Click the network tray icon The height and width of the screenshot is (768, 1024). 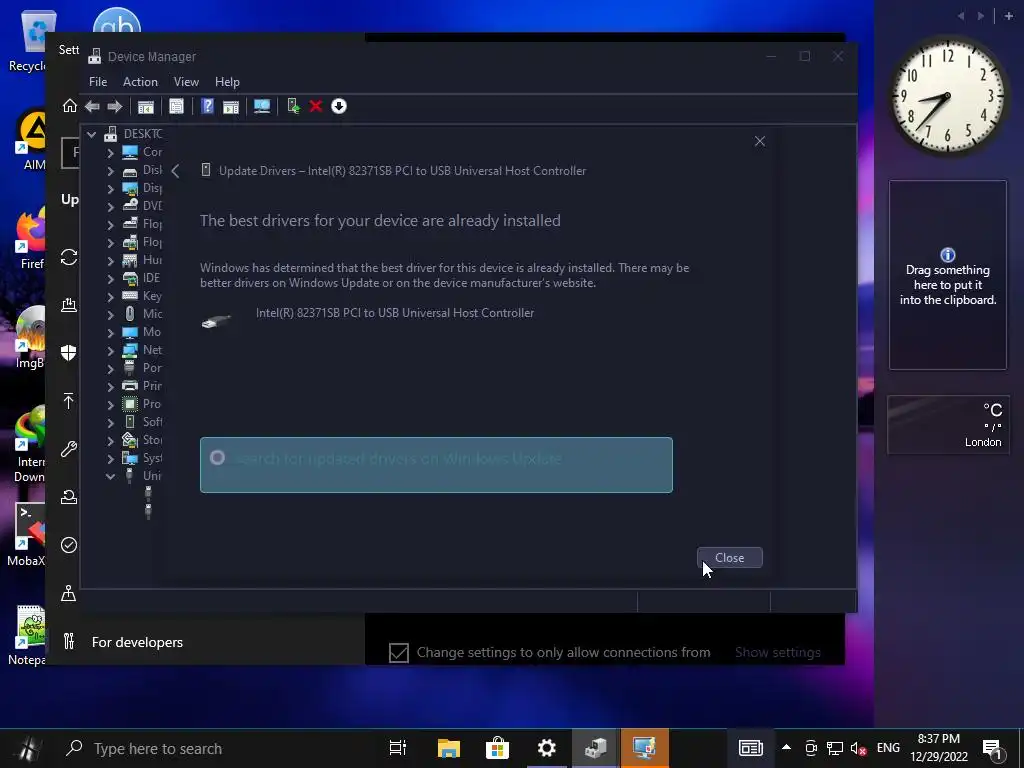tap(835, 748)
